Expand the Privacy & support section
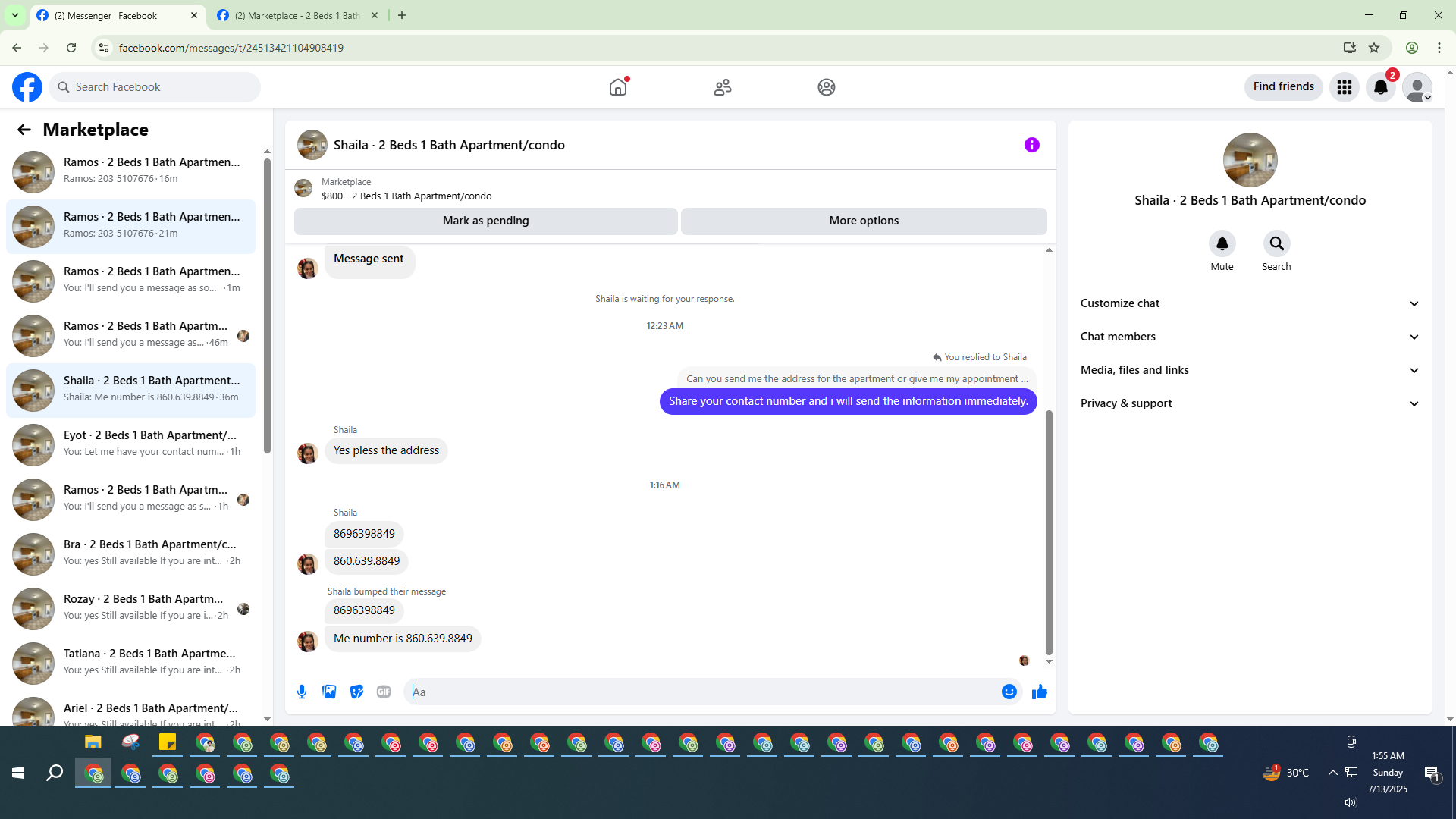The height and width of the screenshot is (819, 1456). [x=1250, y=403]
